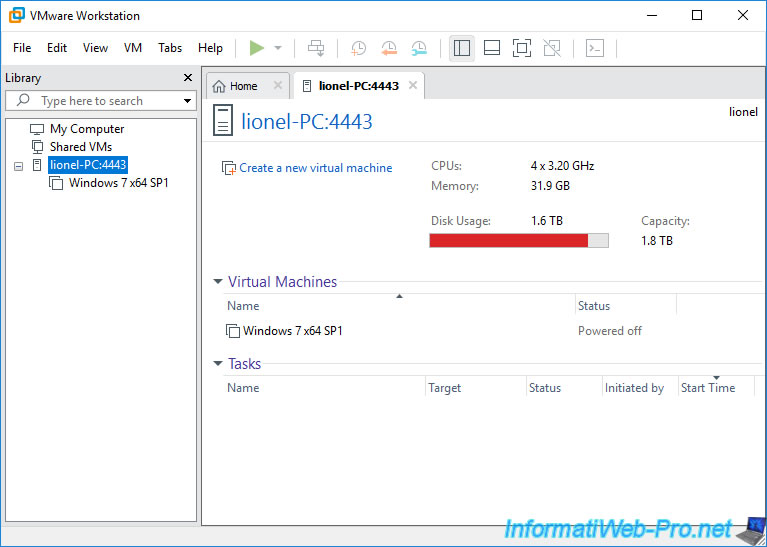
Task: Toggle the Library sidebar view icon
Action: click(x=462, y=48)
